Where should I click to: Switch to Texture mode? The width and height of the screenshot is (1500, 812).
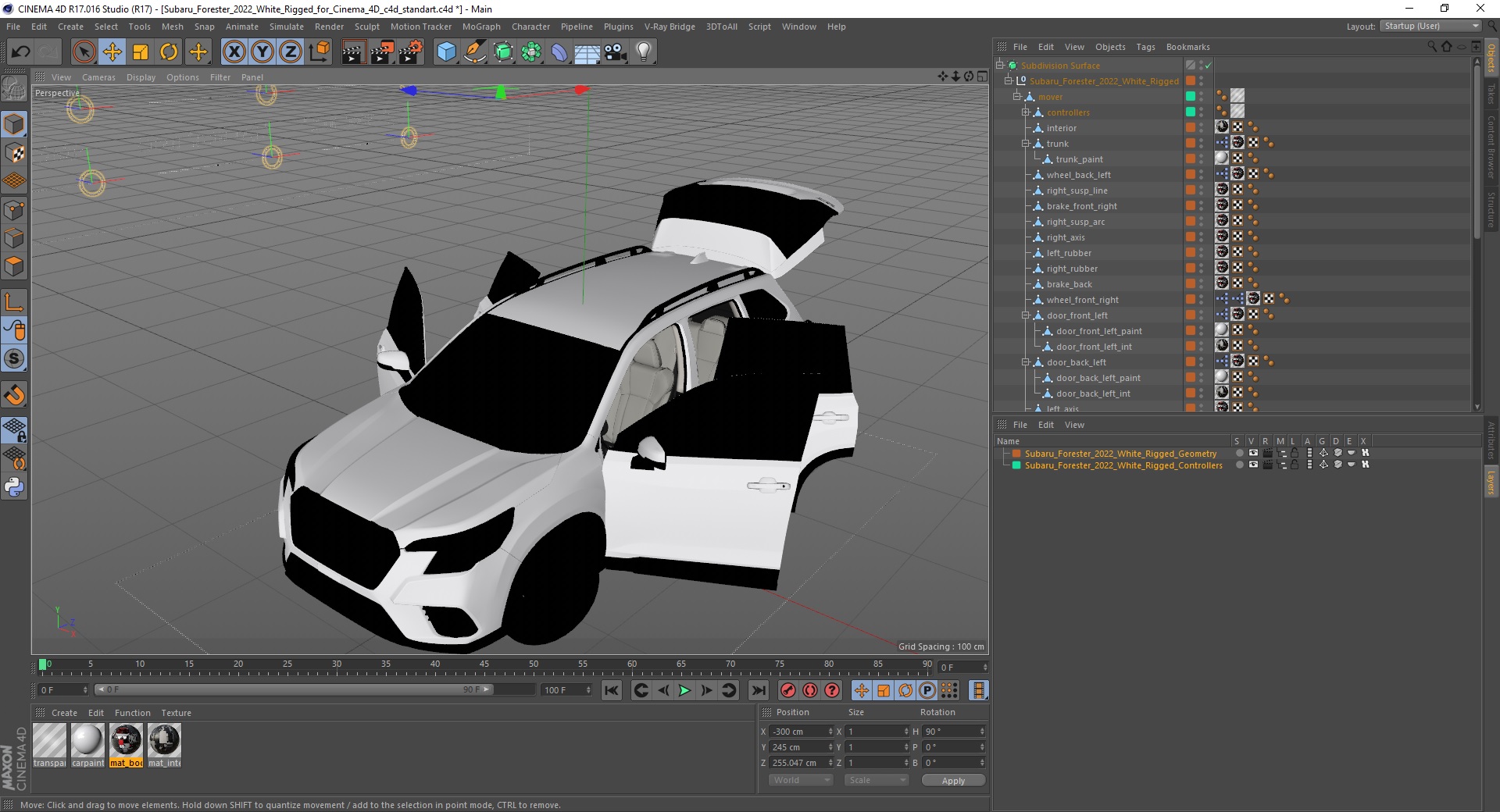[14, 153]
